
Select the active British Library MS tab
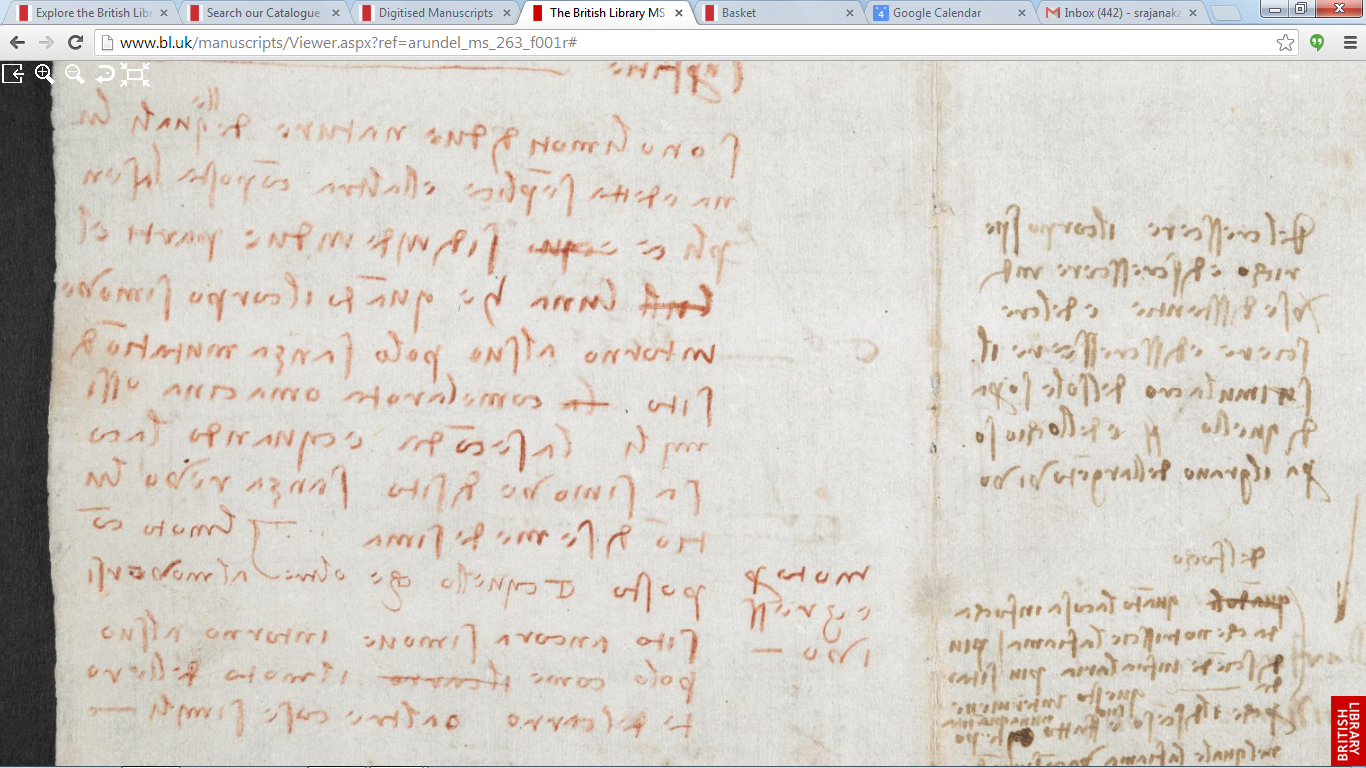click(608, 13)
